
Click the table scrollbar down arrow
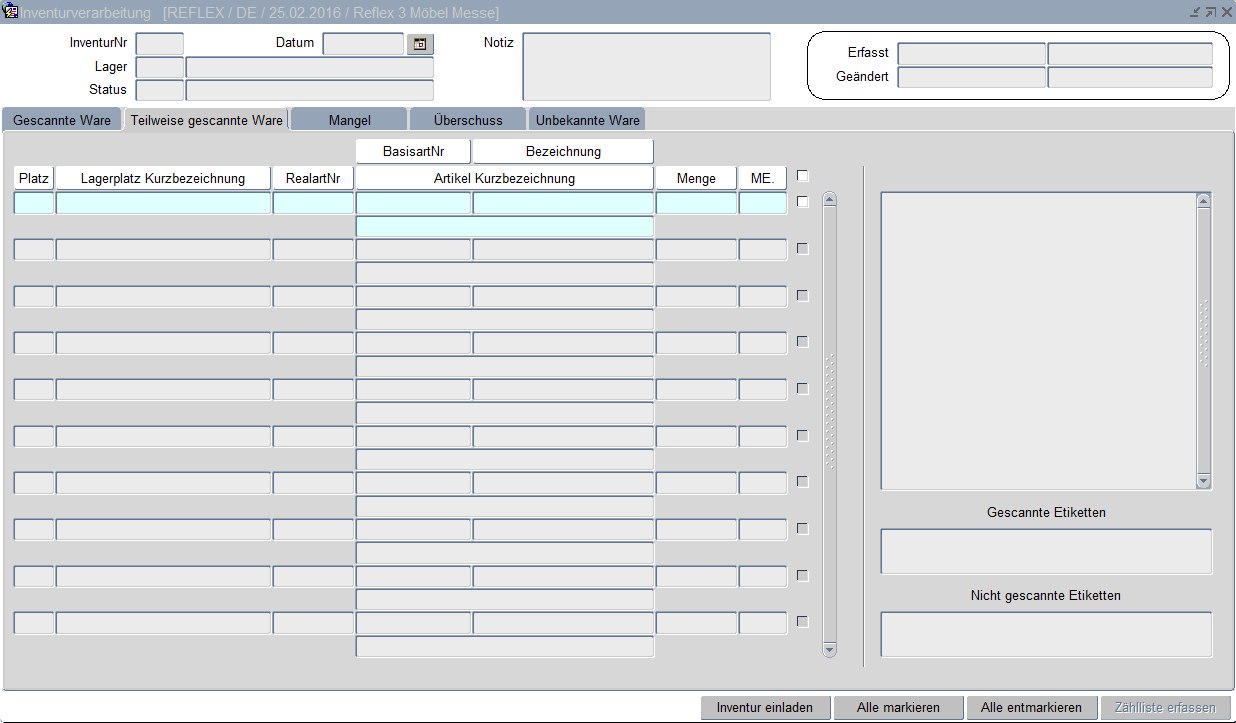click(x=829, y=649)
